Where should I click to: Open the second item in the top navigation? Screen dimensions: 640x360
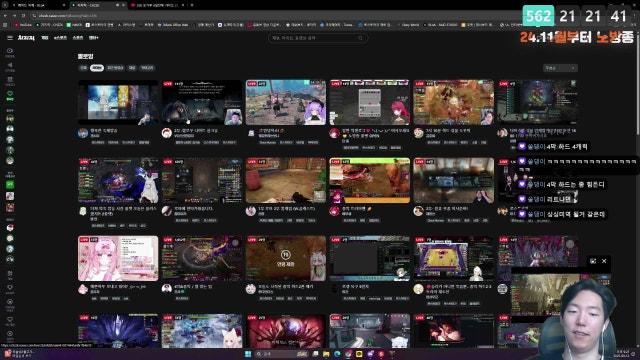pyautogui.click(x=60, y=38)
